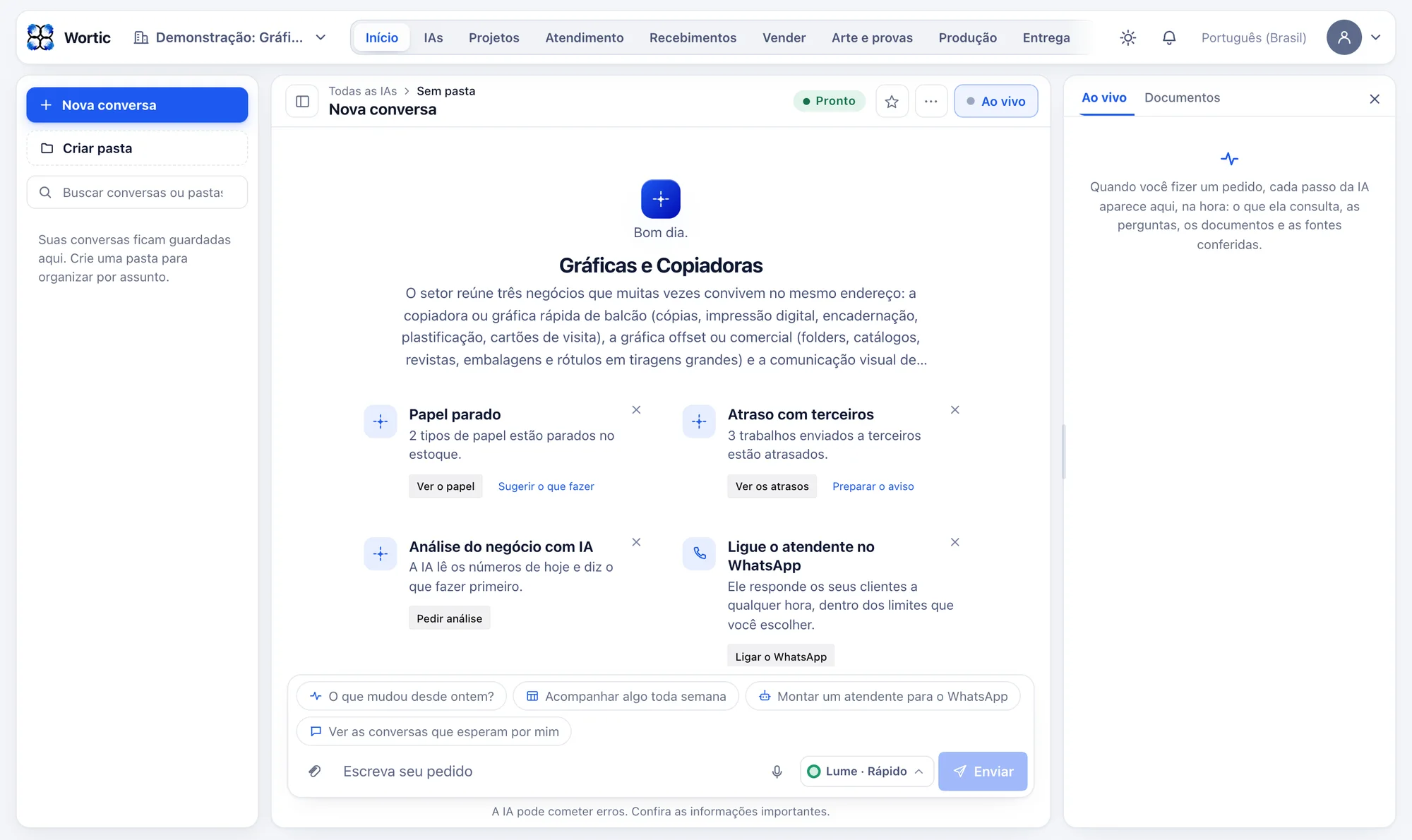This screenshot has width=1412, height=840.
Task: Dismiss the Papel parado card
Action: click(636, 409)
